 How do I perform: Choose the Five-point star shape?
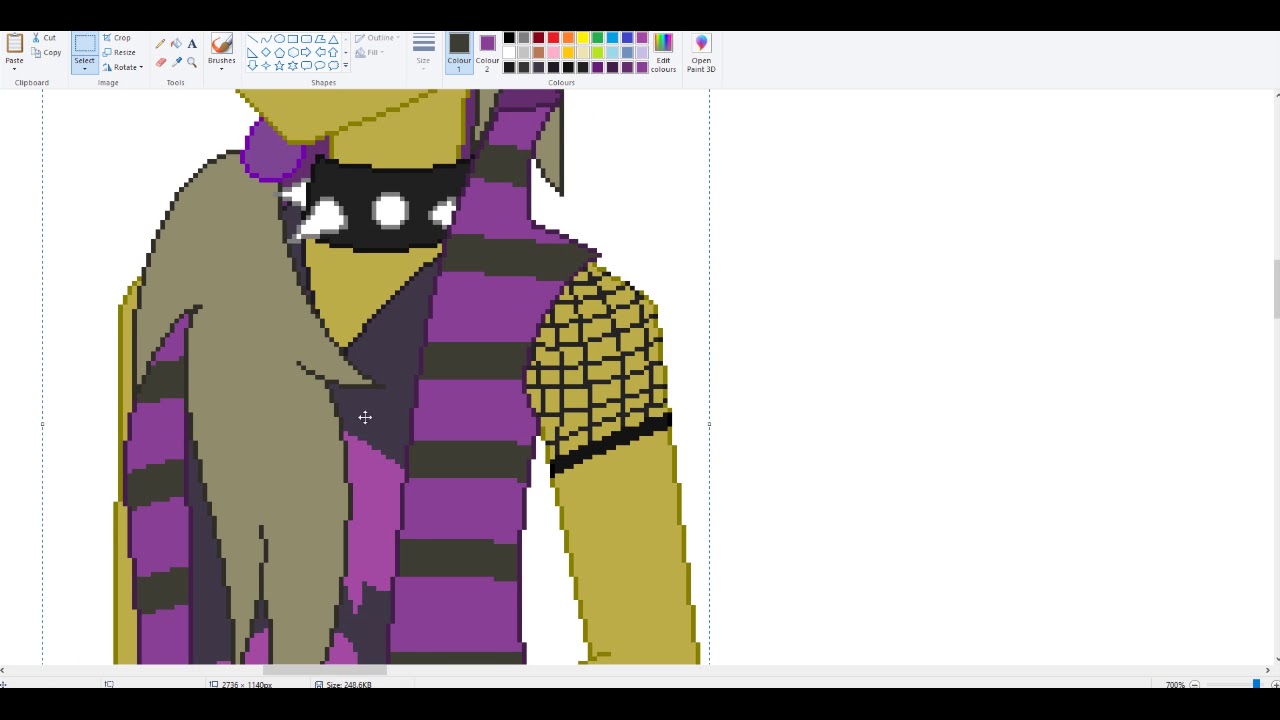(x=279, y=65)
